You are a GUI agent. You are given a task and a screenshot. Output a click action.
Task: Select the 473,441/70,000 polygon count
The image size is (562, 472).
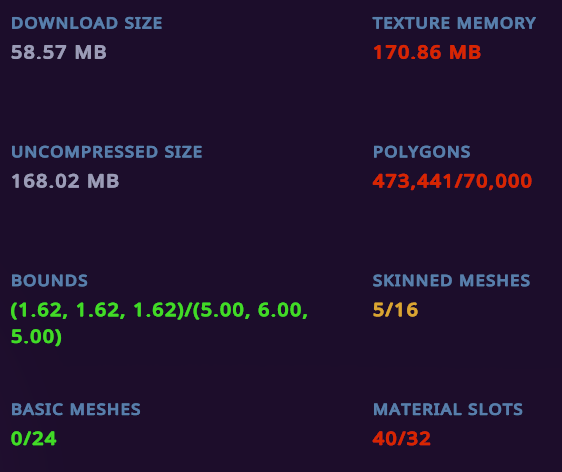(x=452, y=181)
